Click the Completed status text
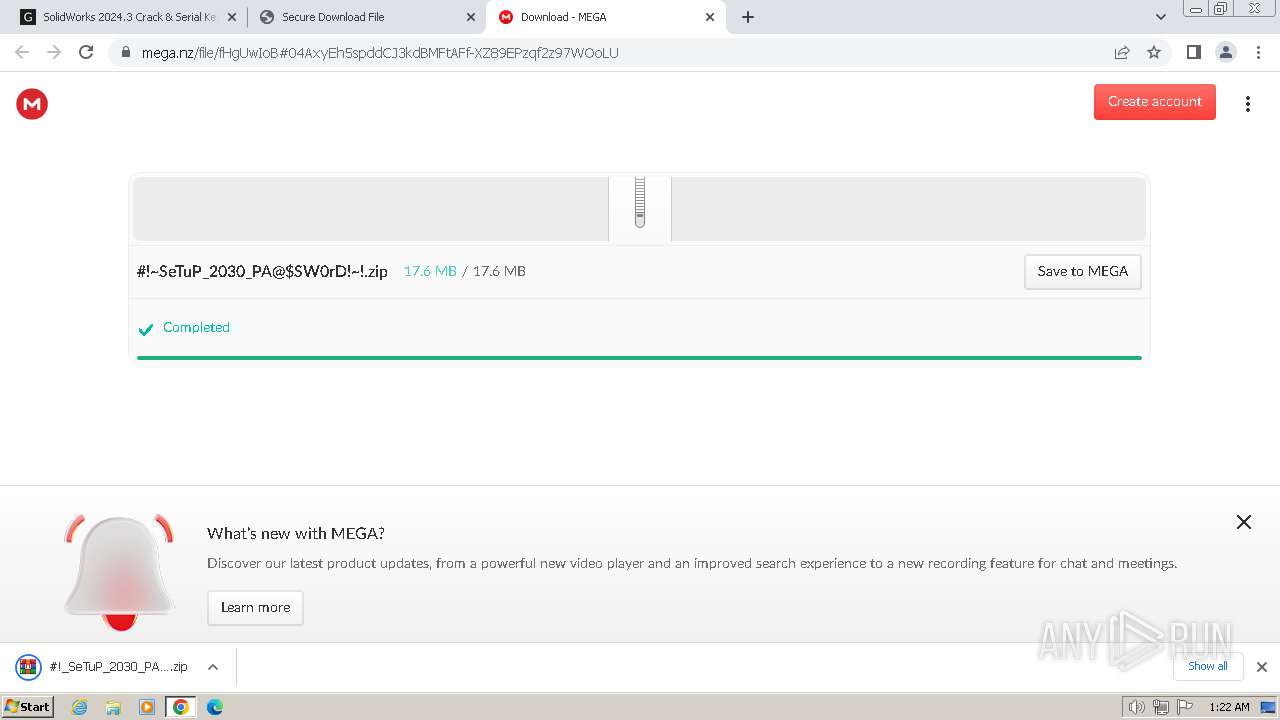 [196, 327]
